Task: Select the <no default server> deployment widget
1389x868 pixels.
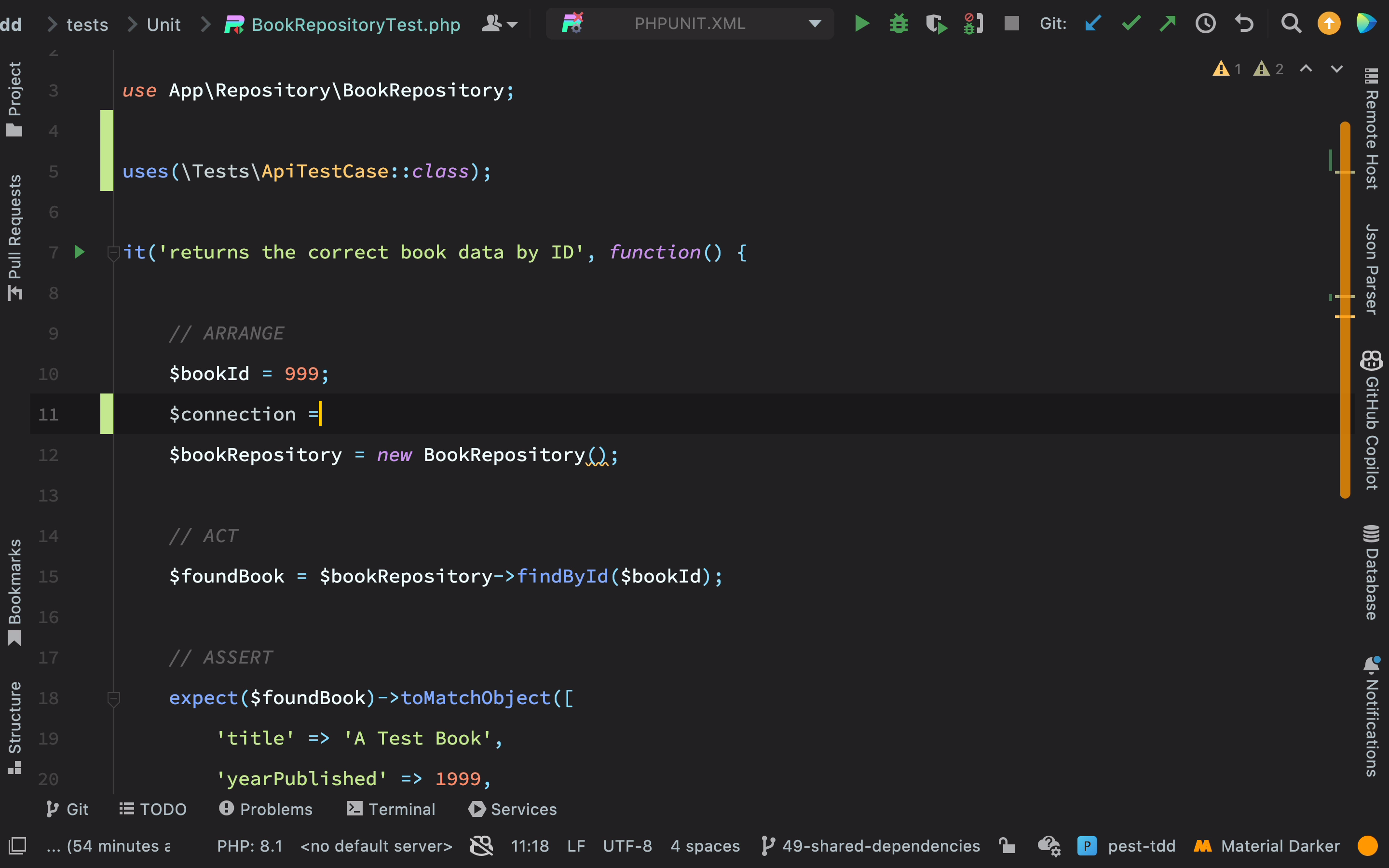Action: coord(377,846)
